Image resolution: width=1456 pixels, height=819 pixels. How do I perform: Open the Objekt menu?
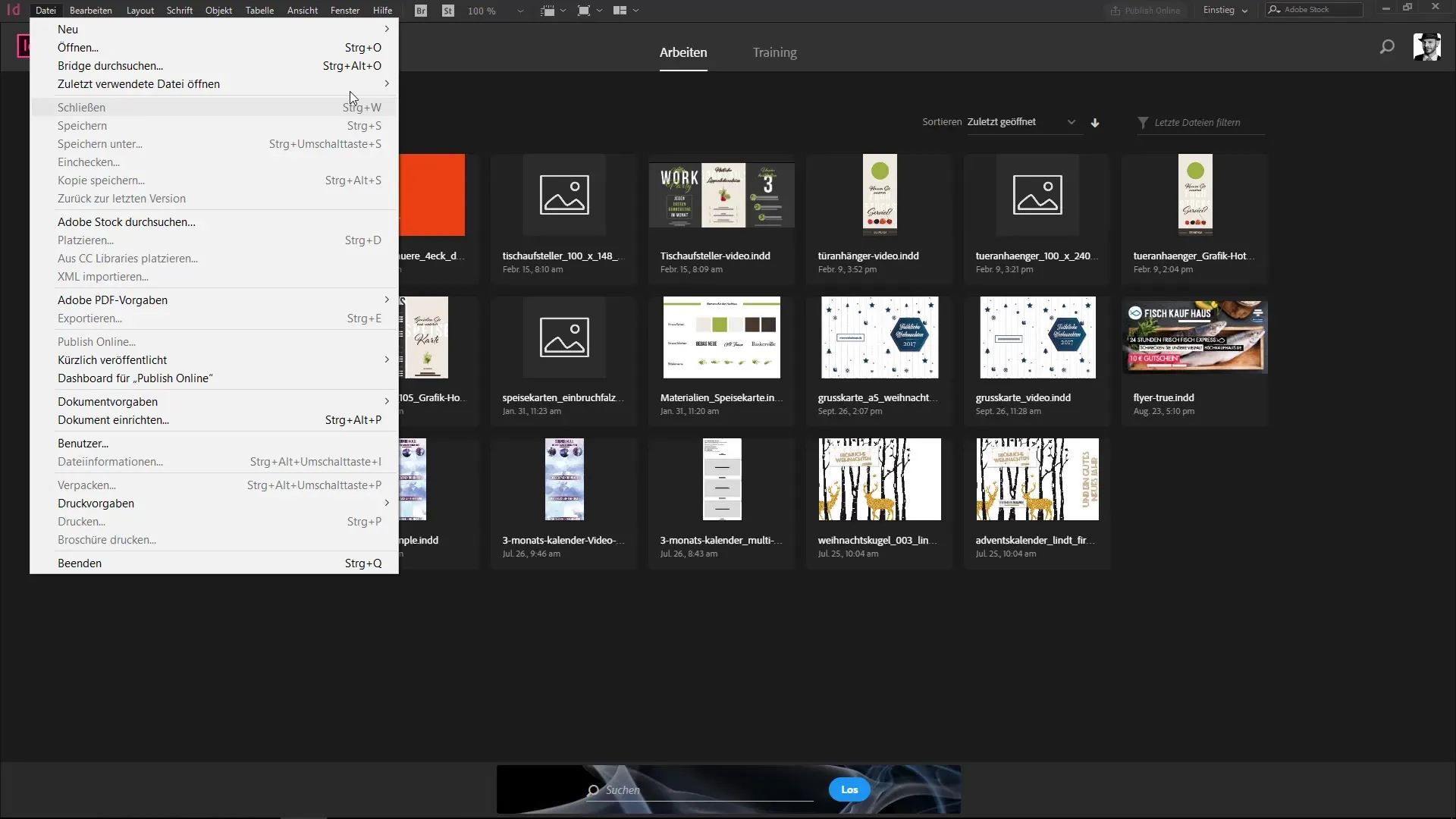tap(218, 11)
